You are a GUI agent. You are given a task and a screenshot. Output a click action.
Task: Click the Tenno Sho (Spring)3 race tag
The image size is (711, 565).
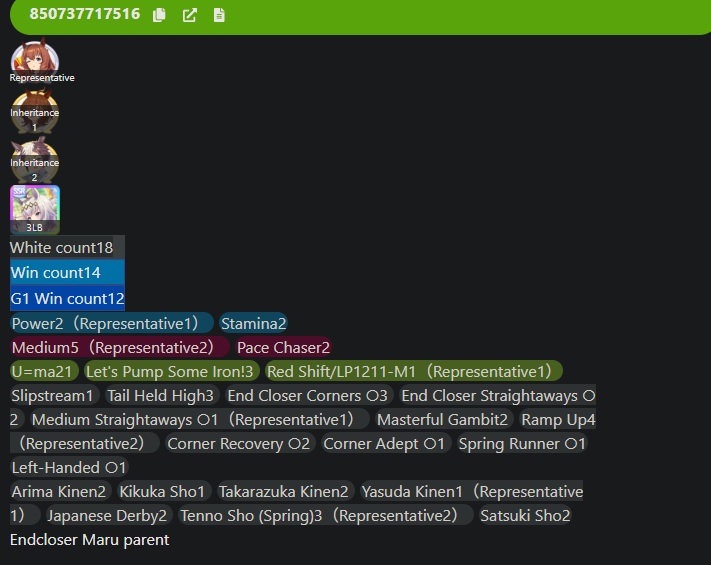[326, 516]
